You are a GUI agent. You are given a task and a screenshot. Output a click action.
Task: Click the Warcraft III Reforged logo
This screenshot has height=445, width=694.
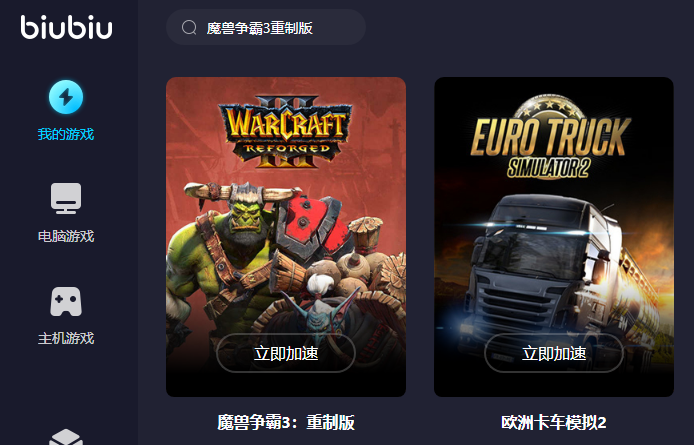coord(286,132)
